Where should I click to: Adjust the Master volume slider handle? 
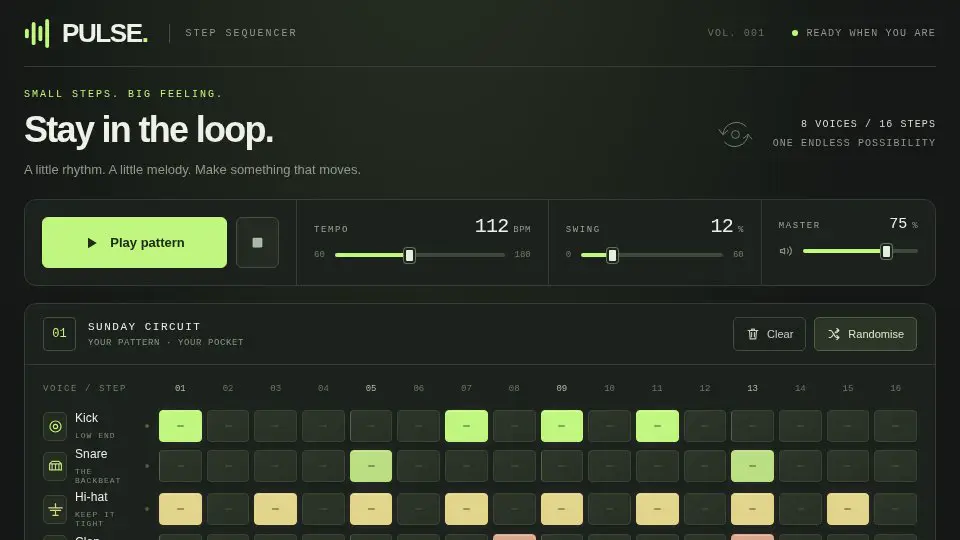(x=886, y=251)
